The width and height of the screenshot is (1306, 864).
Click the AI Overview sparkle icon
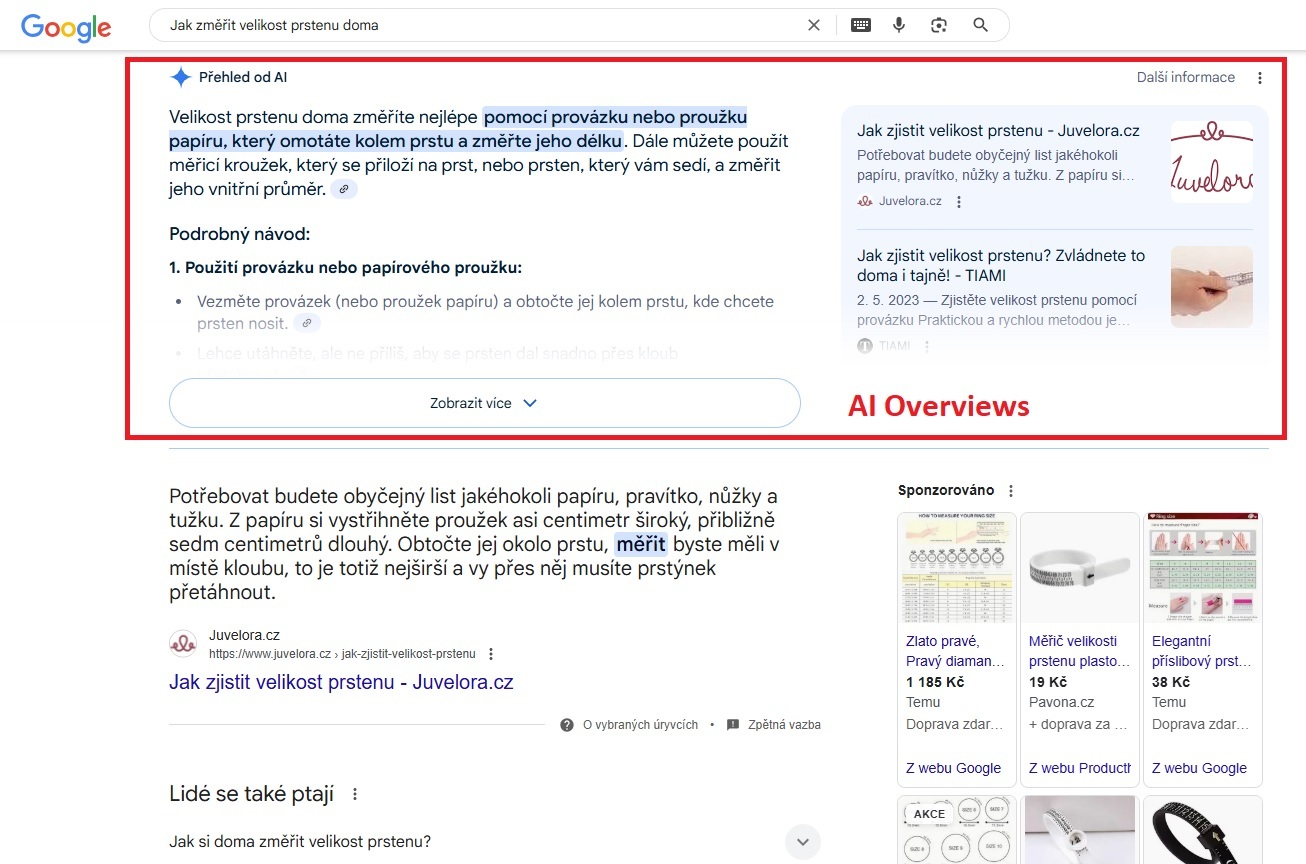click(x=180, y=77)
